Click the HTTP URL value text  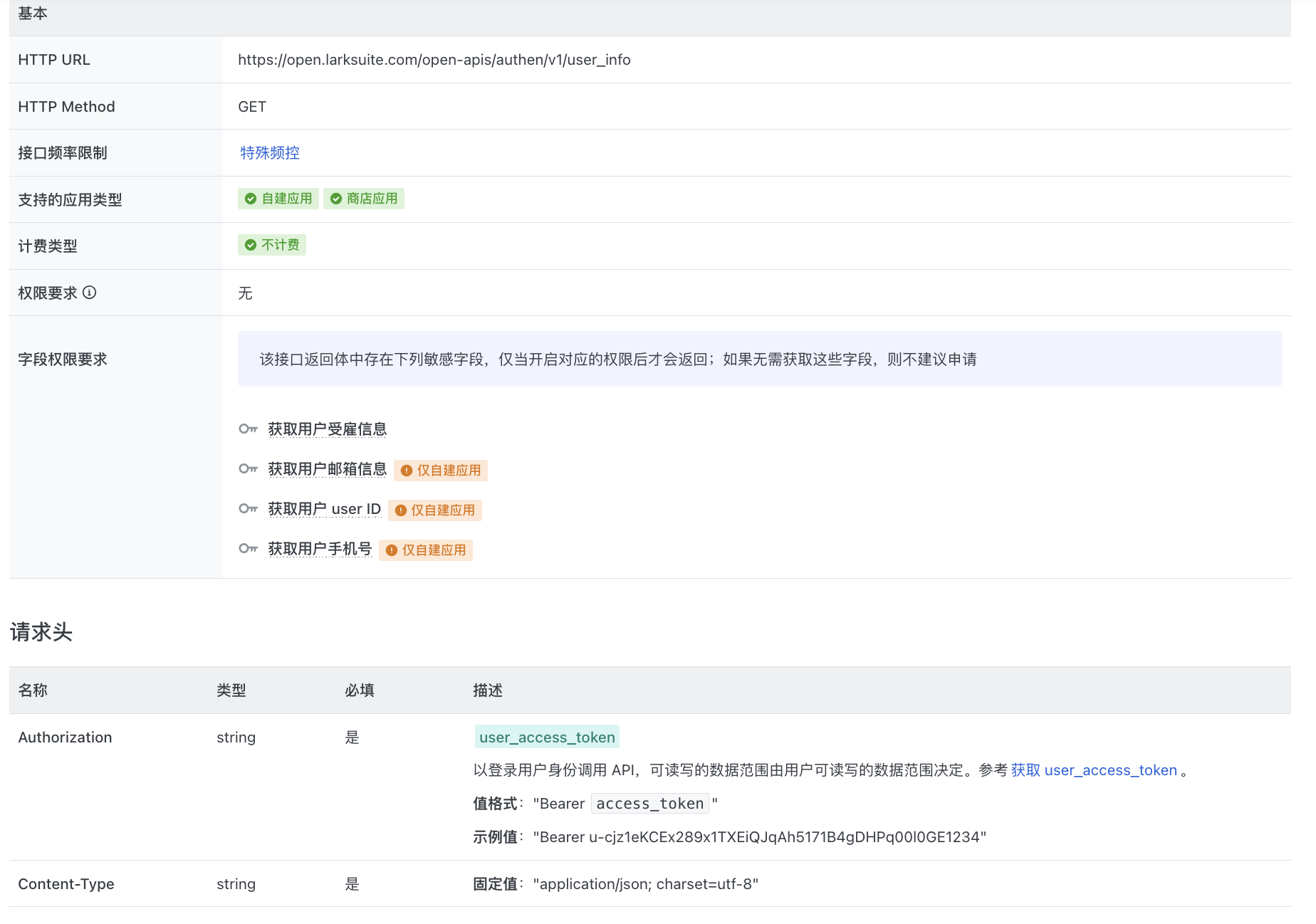coord(434,60)
